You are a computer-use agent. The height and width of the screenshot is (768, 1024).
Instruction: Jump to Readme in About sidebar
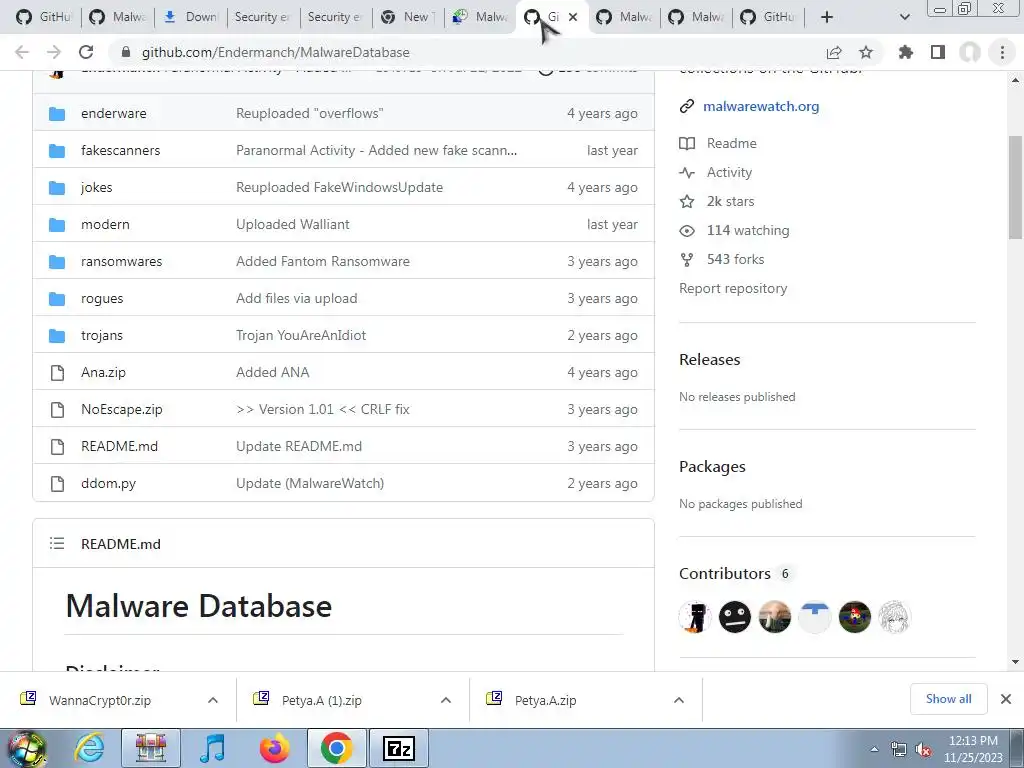(731, 143)
